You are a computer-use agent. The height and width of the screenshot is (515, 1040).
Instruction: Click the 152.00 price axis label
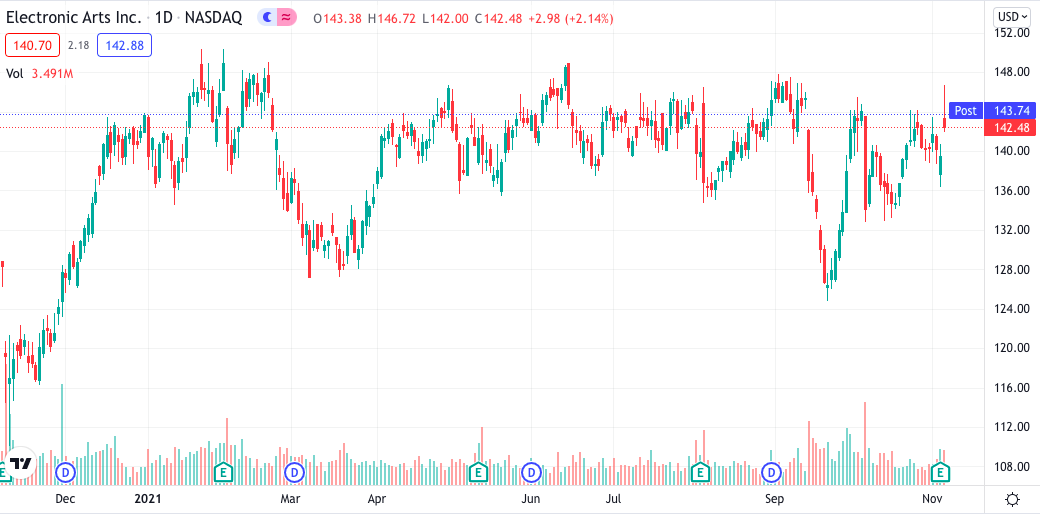click(x=1013, y=33)
